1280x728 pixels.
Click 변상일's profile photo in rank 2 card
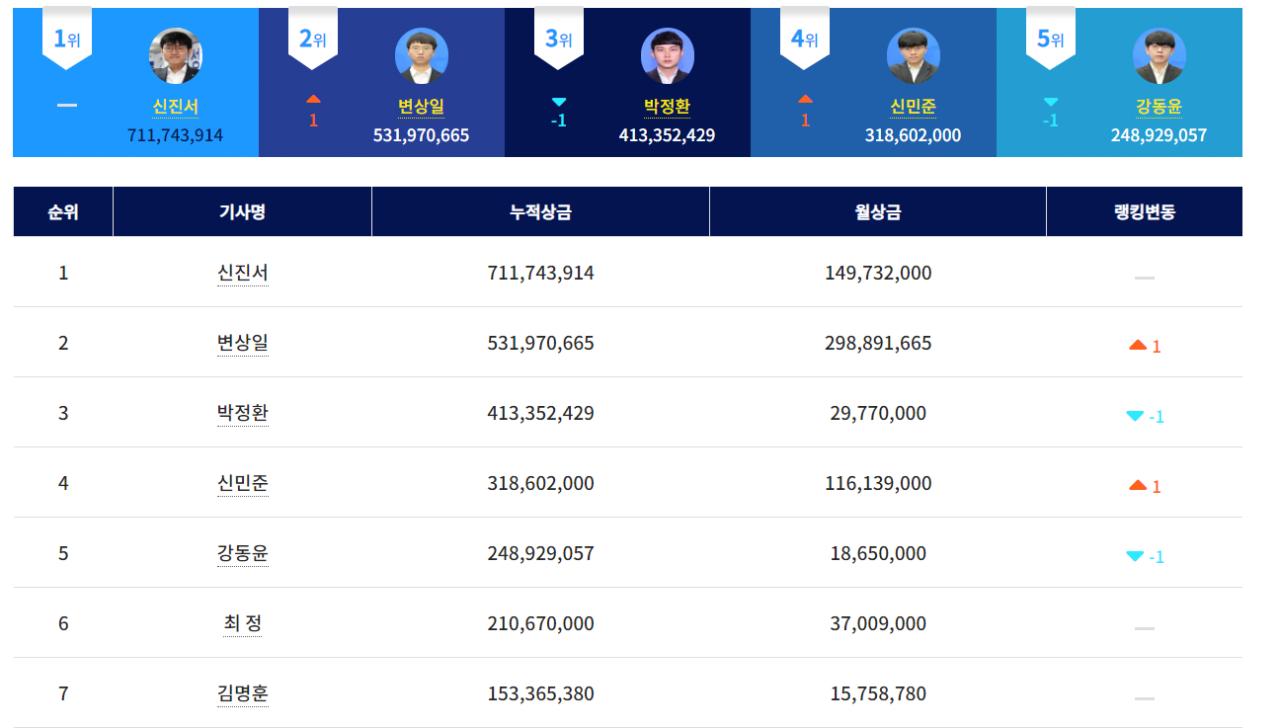coord(421,55)
